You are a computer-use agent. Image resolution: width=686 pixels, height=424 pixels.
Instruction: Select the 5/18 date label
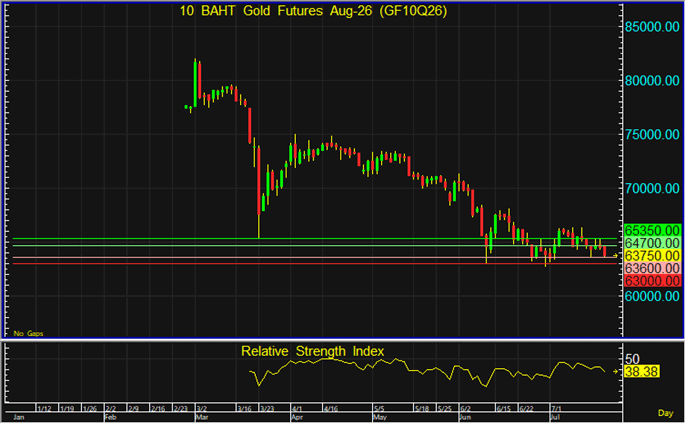point(422,409)
